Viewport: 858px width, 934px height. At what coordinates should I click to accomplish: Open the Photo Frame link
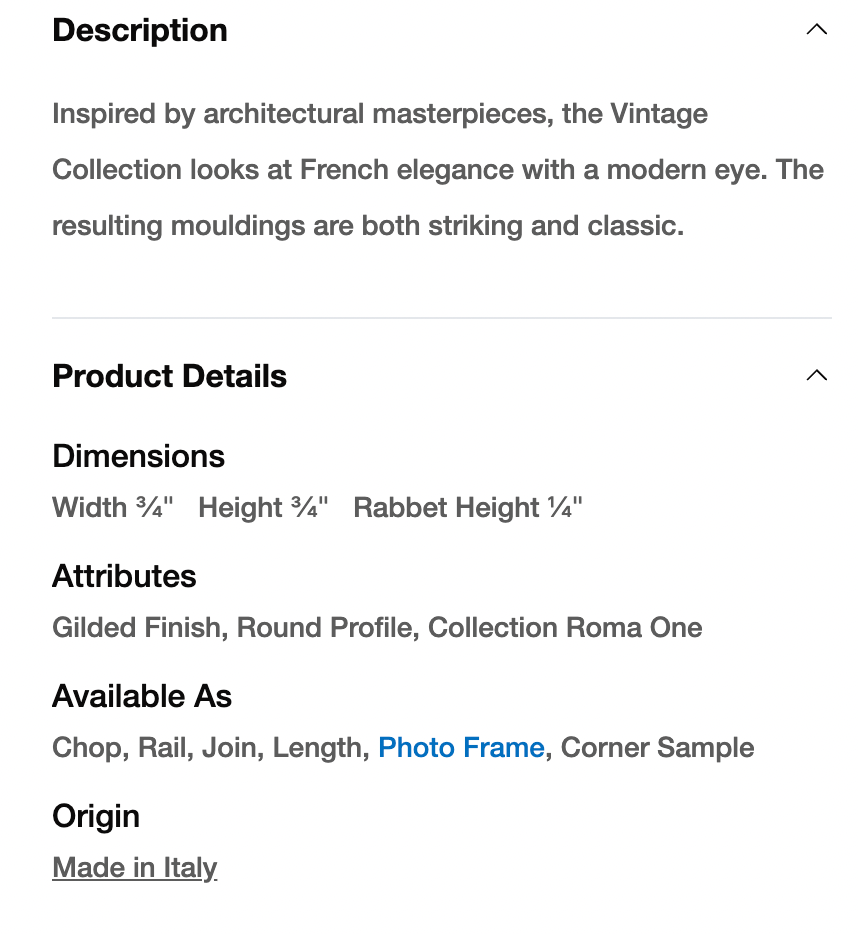click(461, 747)
